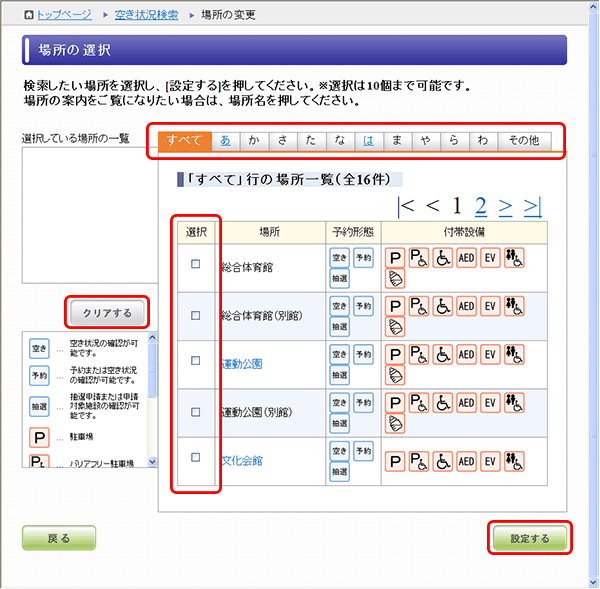Check the box for 文化会館
Screen dimensions: 600x589
point(196,457)
